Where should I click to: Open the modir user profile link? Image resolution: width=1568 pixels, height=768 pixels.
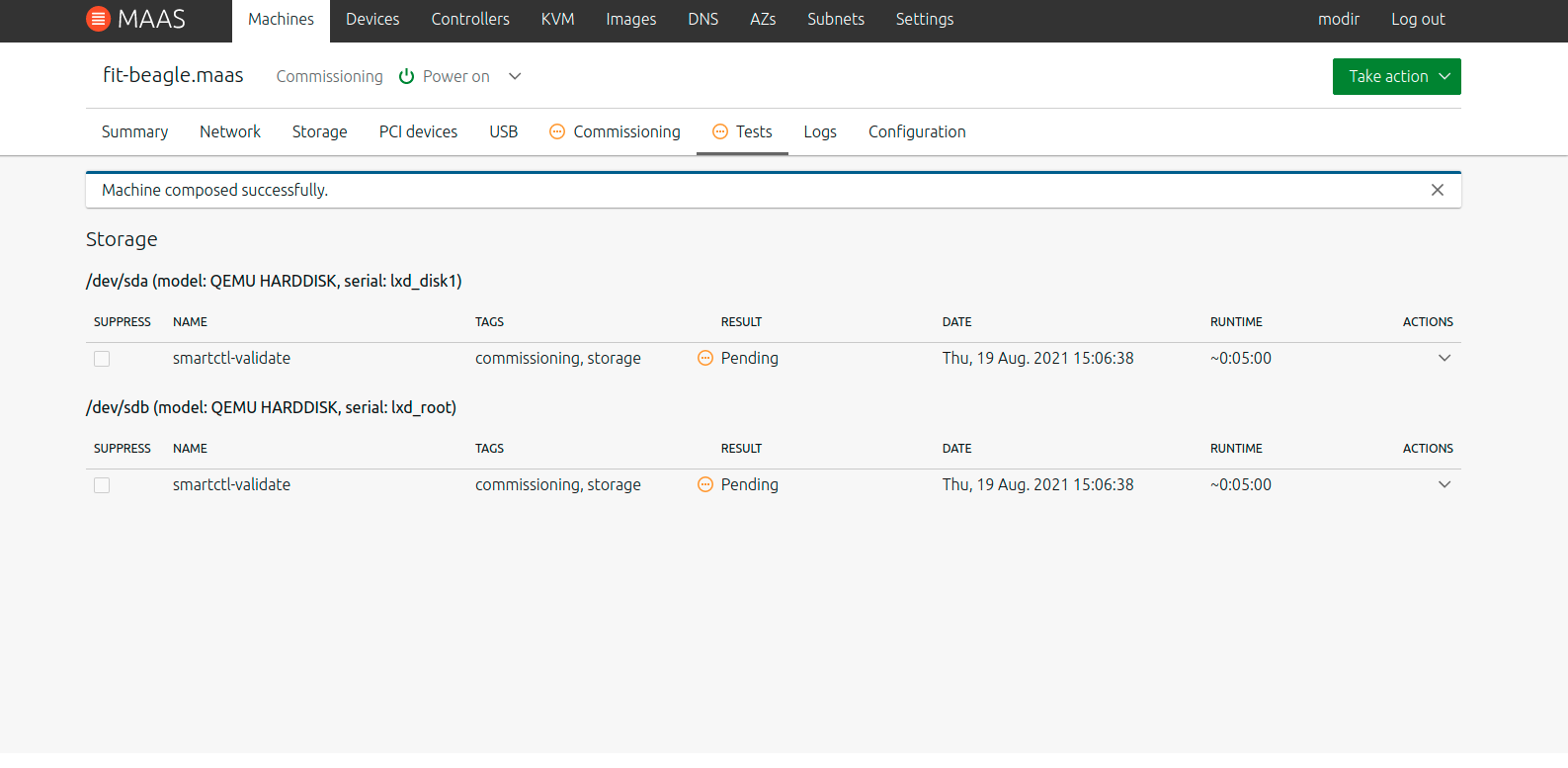click(1338, 19)
